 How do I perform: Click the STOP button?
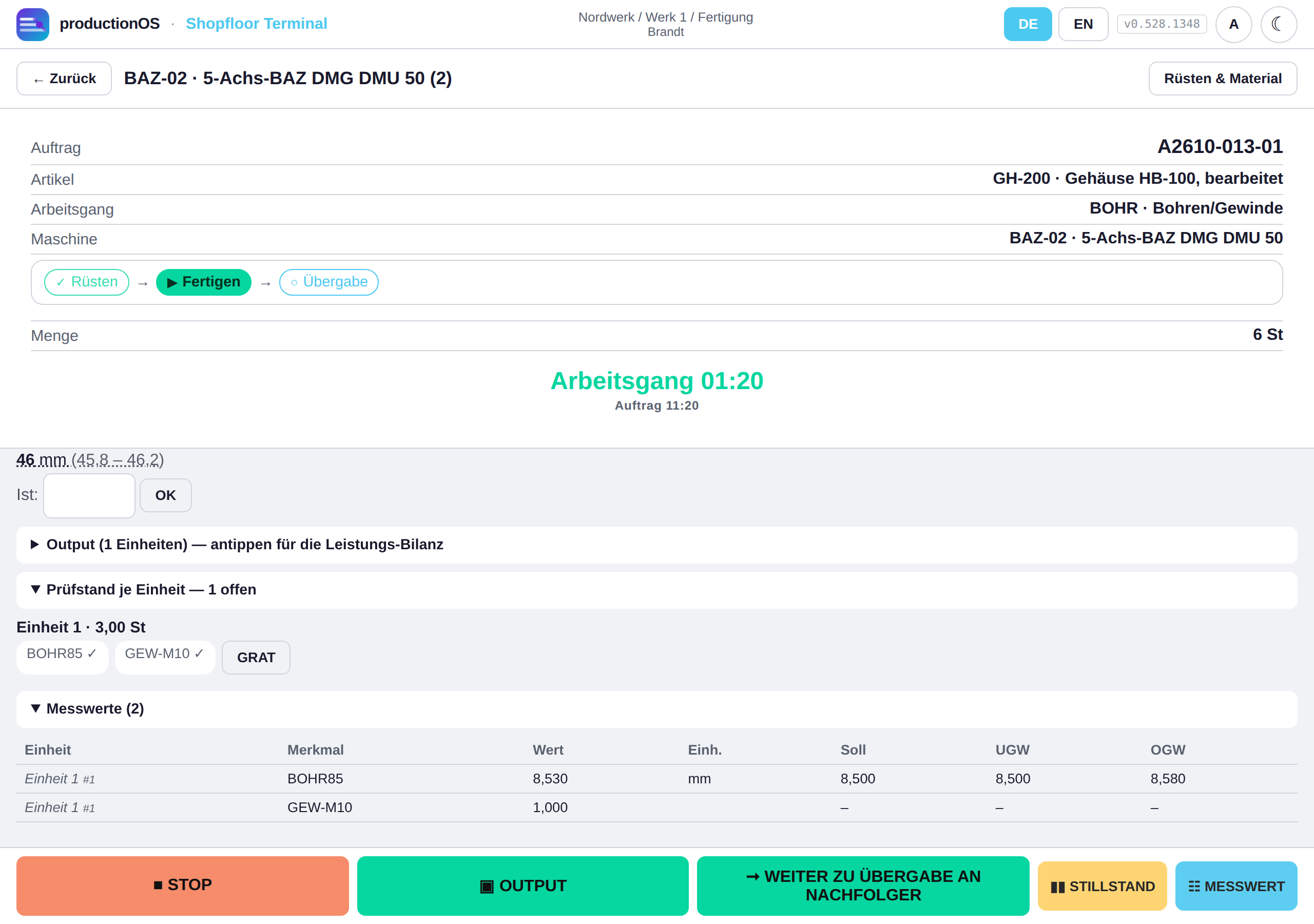[x=183, y=885]
